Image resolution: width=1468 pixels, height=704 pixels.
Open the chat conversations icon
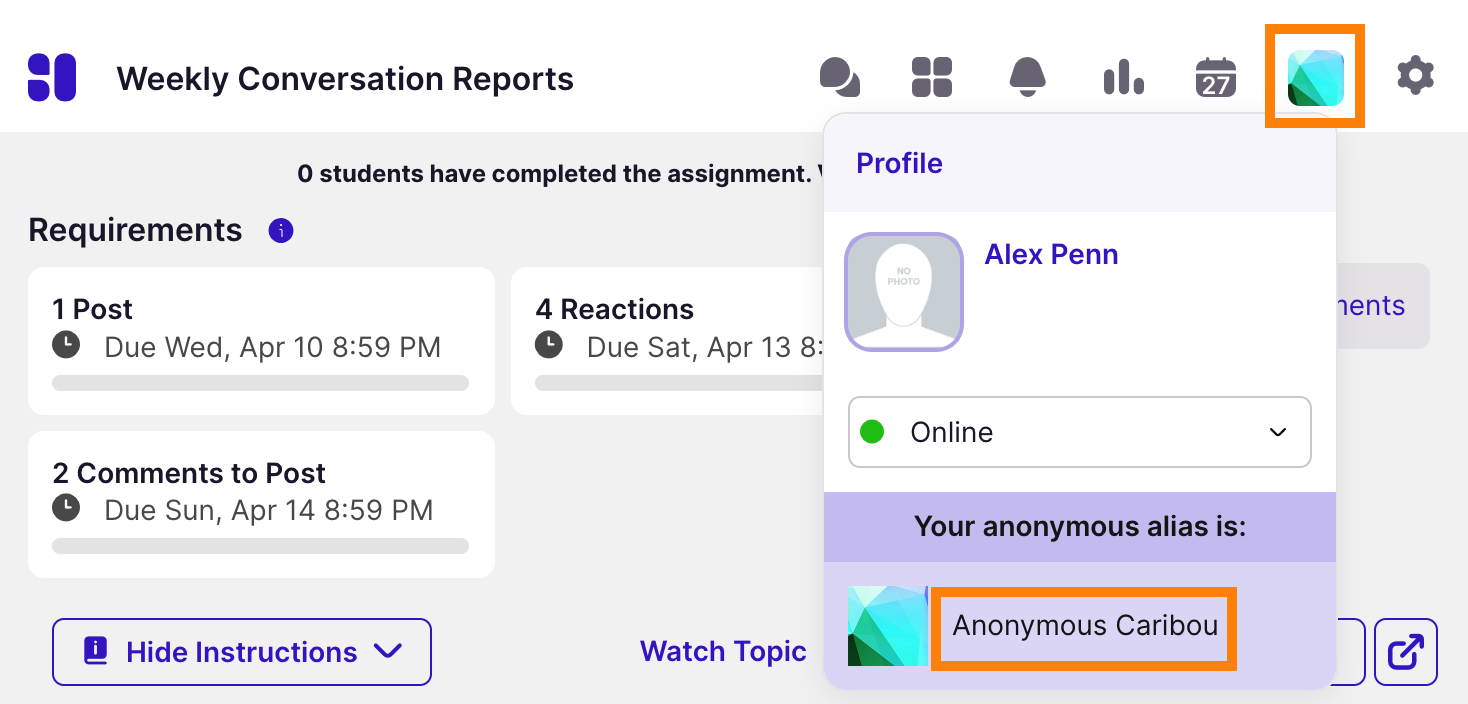pyautogui.click(x=839, y=77)
